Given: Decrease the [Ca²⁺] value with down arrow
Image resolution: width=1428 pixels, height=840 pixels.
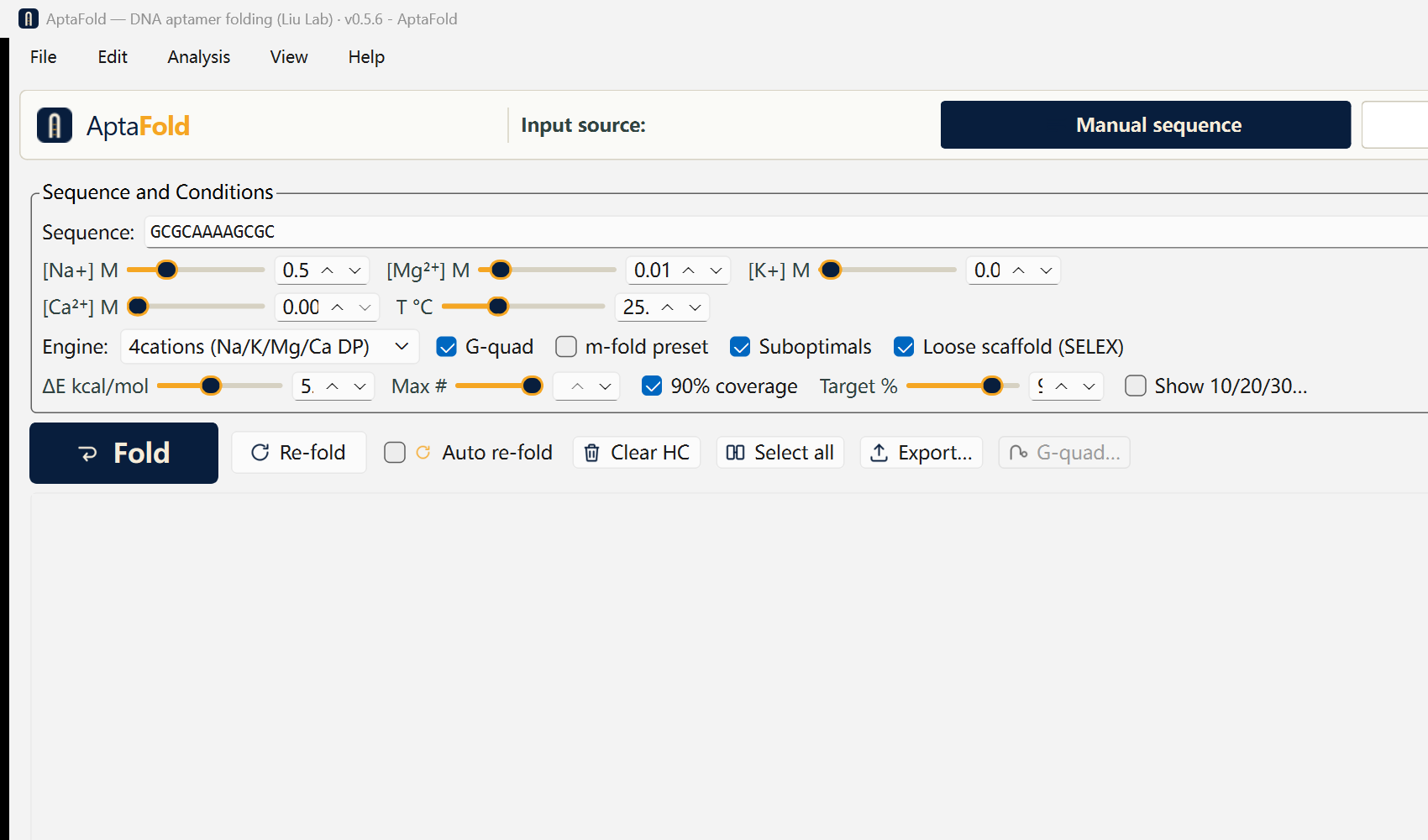Looking at the screenshot, I should (x=365, y=307).
